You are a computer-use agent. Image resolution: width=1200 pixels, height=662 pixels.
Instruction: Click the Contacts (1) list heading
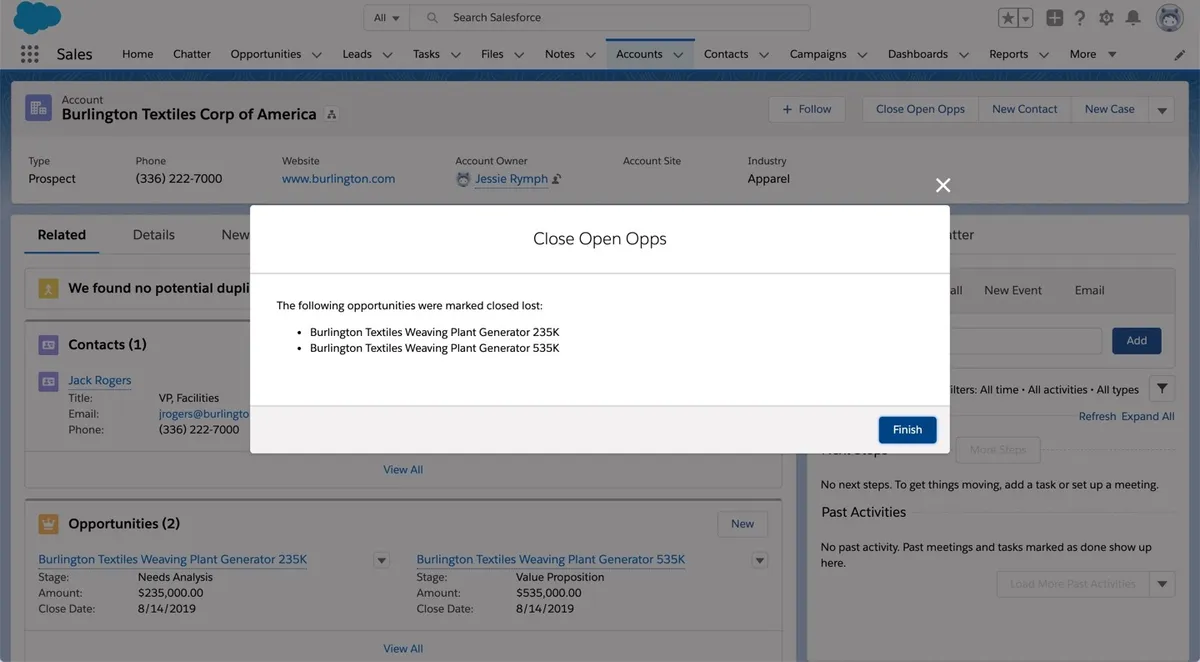[x=107, y=345]
